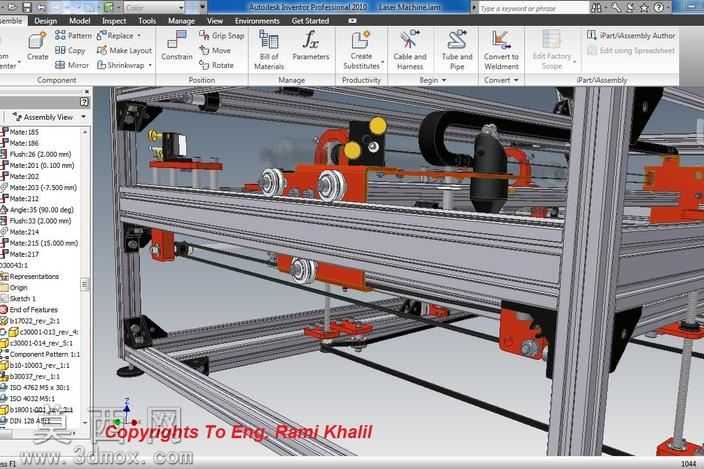
Task: Select ISO 4032 M5:1 nut part
Action: pyautogui.click(x=28, y=399)
